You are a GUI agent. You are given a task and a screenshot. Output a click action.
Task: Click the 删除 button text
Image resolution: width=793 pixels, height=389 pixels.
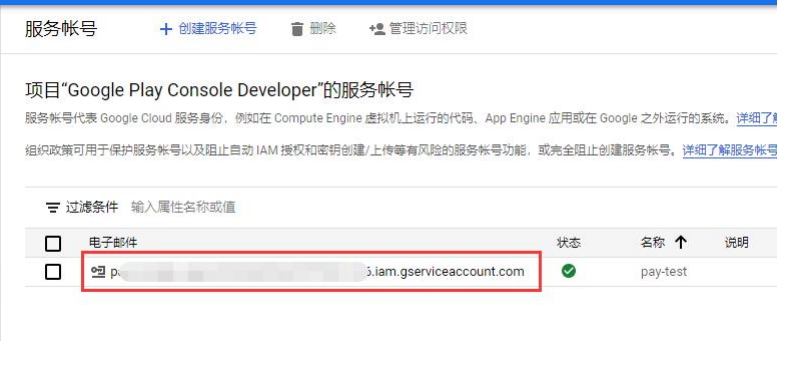[x=323, y=28]
